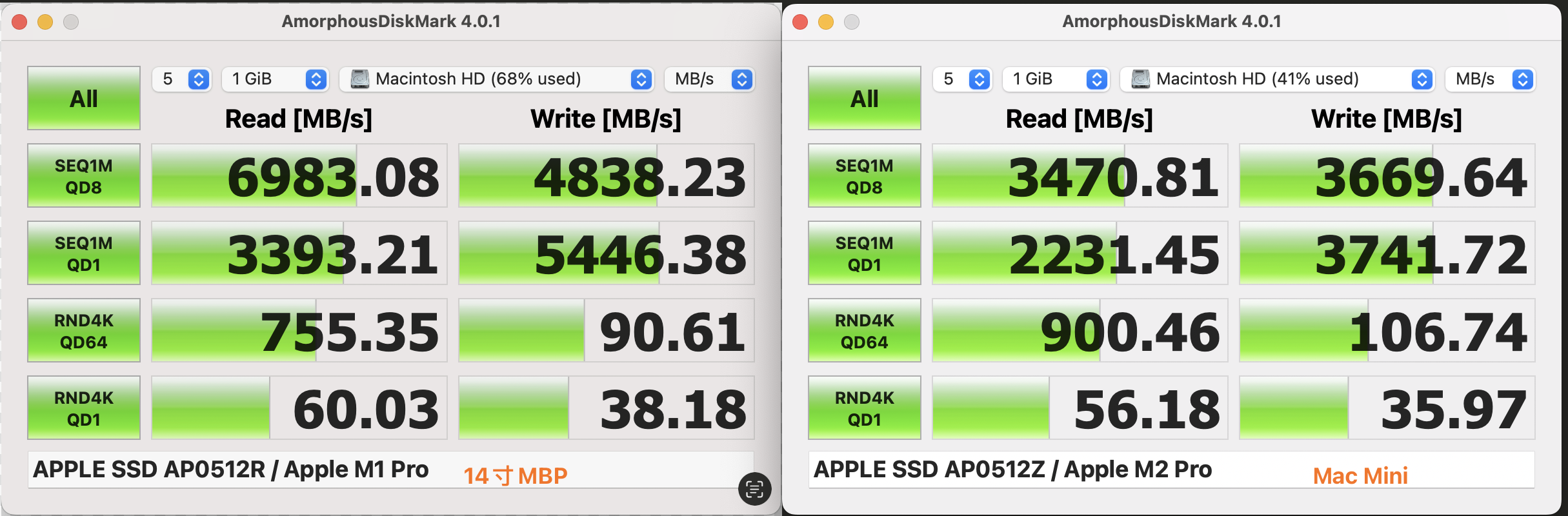Launch the RND4K QD64 test in the M1 Pro window

pos(84,330)
